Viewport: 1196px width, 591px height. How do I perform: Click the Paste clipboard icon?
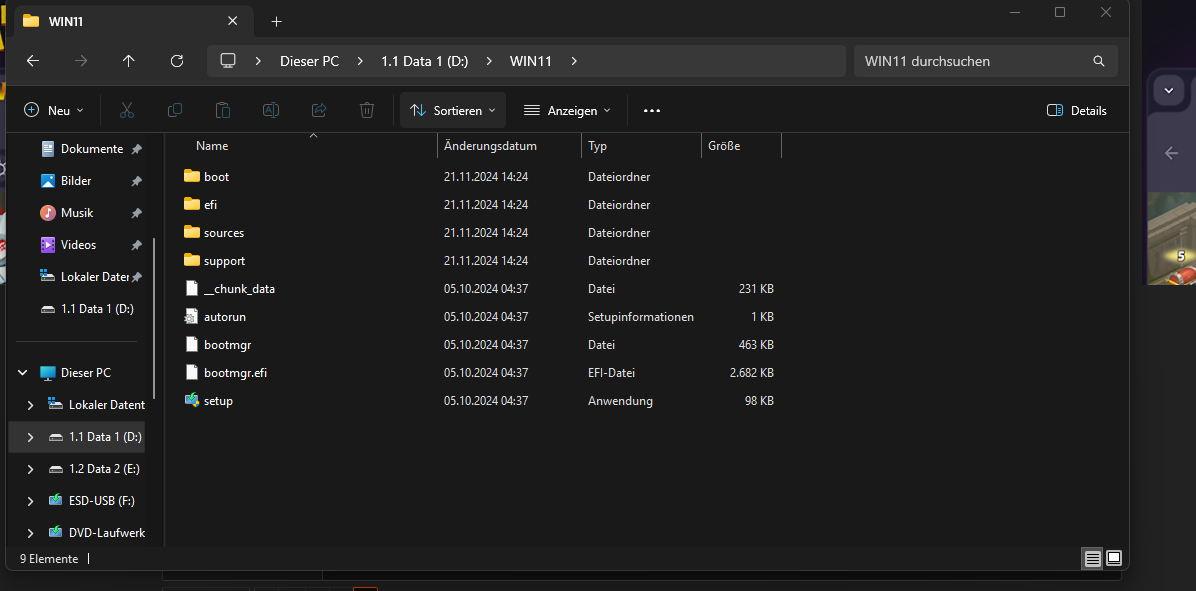223,111
